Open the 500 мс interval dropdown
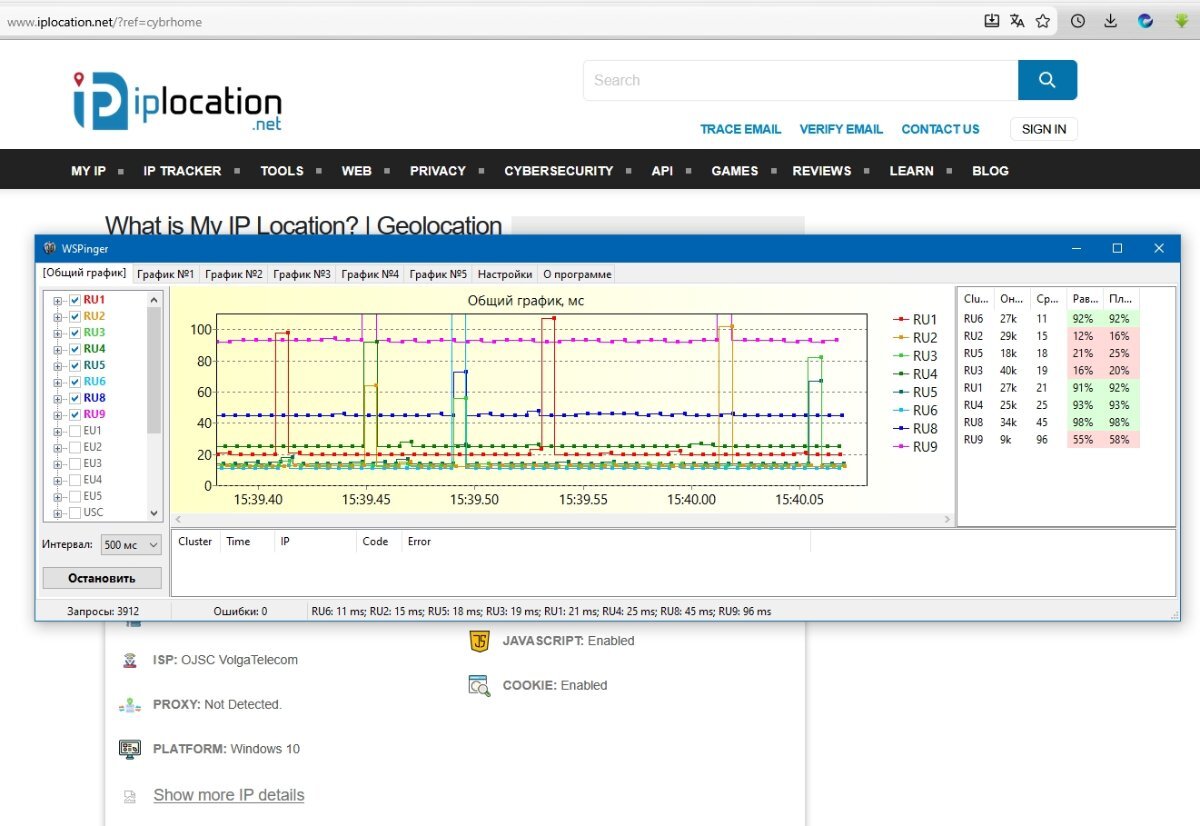Screen dimensions: 1200x826 click(x=131, y=545)
